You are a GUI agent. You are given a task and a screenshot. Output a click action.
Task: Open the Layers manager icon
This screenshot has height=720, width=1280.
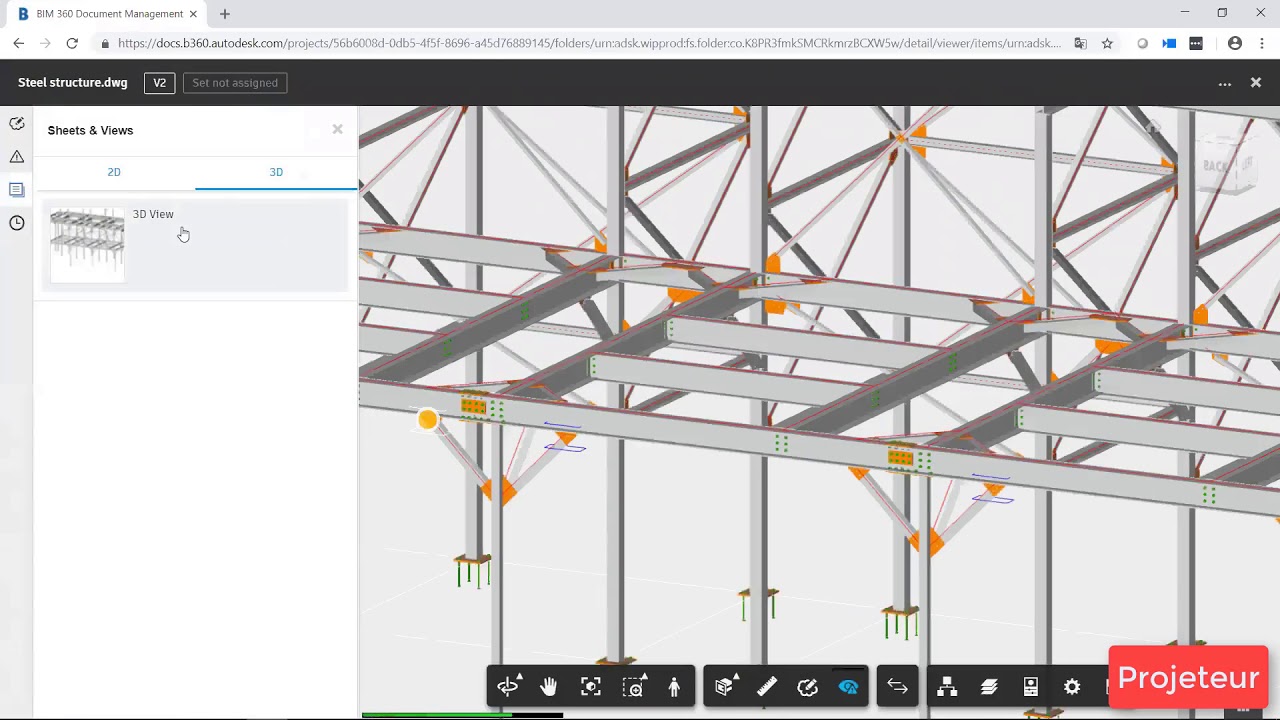click(x=989, y=687)
